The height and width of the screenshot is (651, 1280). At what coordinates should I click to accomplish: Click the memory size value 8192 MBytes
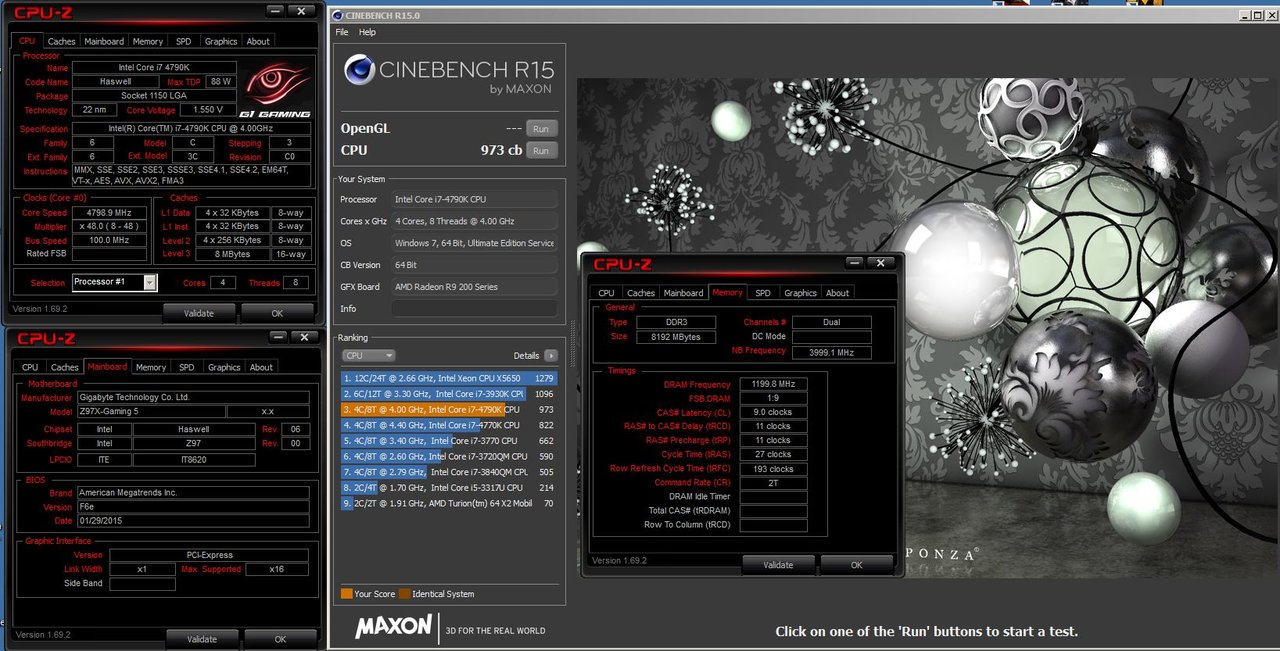(675, 337)
